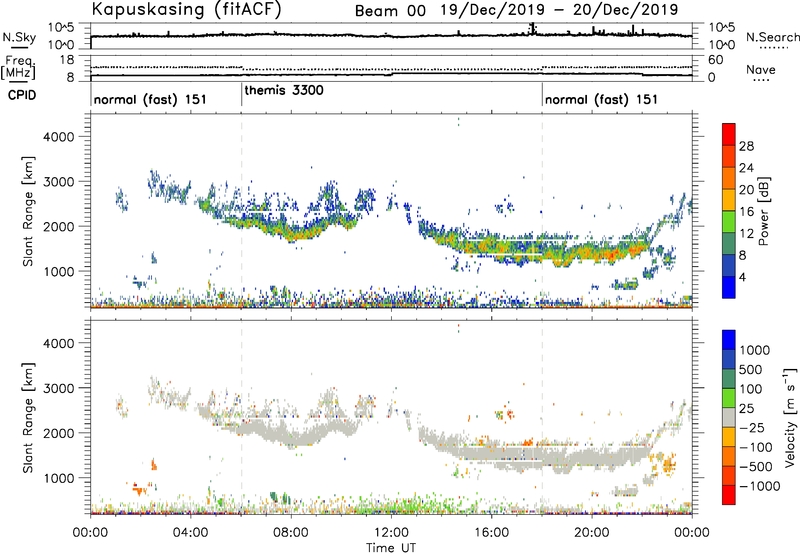Click the 28 tick on Power colorbar
Screen dimensions: 800x554
coord(746,146)
